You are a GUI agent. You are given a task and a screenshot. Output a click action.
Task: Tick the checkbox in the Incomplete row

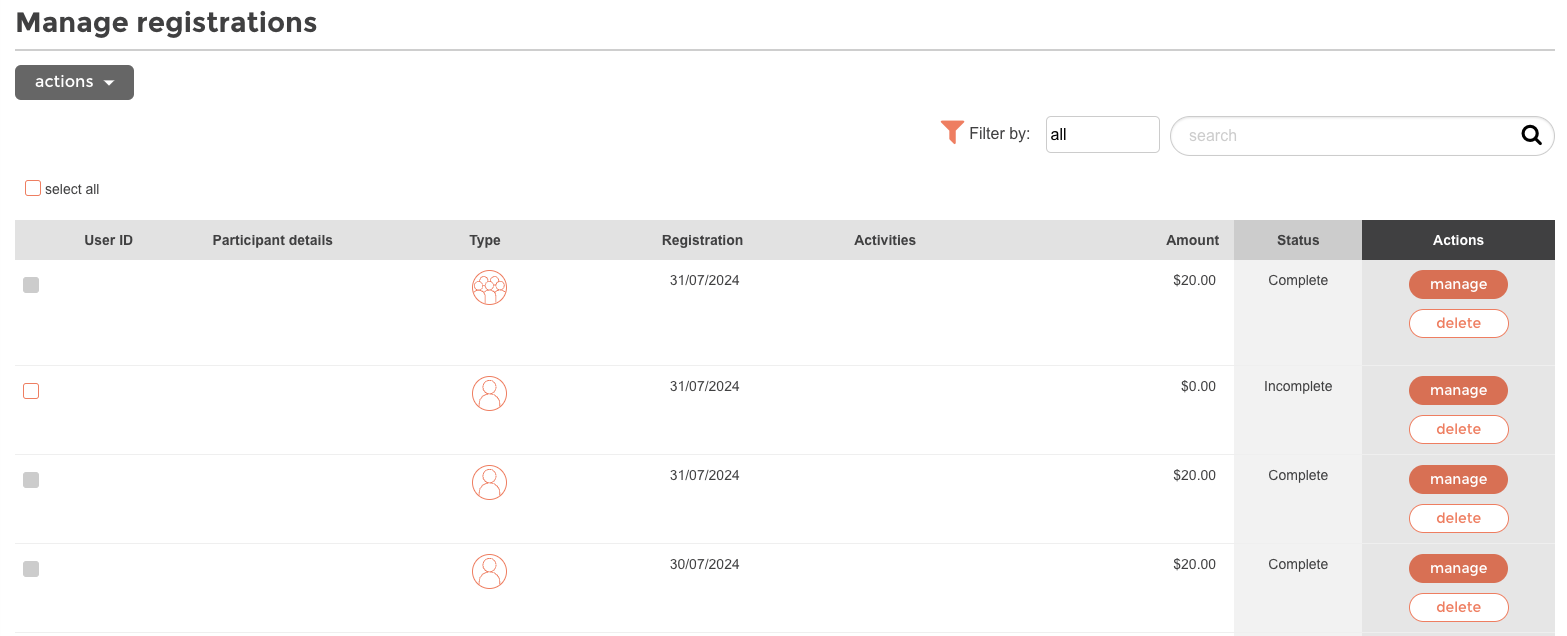[31, 391]
